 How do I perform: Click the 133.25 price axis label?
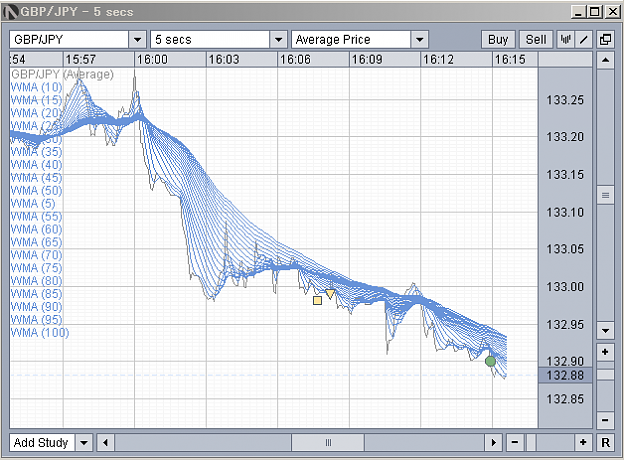tap(565, 100)
